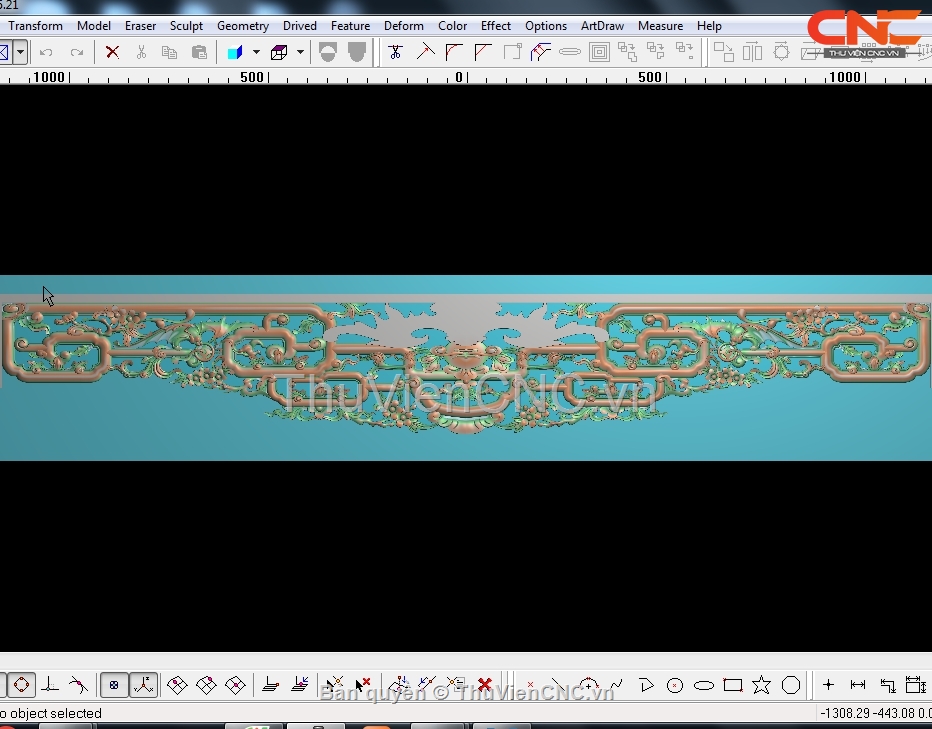Select the straight chamfer corner tool
Screen dimensions: 932x729
pyautogui.click(x=483, y=52)
